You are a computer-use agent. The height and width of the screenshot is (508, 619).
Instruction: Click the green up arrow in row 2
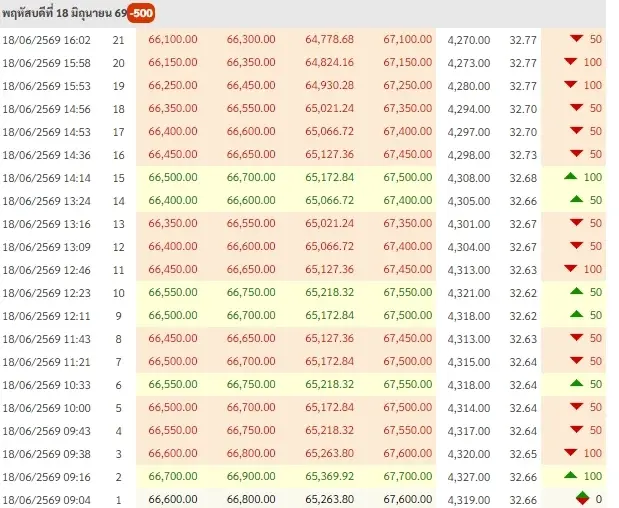tap(570, 475)
